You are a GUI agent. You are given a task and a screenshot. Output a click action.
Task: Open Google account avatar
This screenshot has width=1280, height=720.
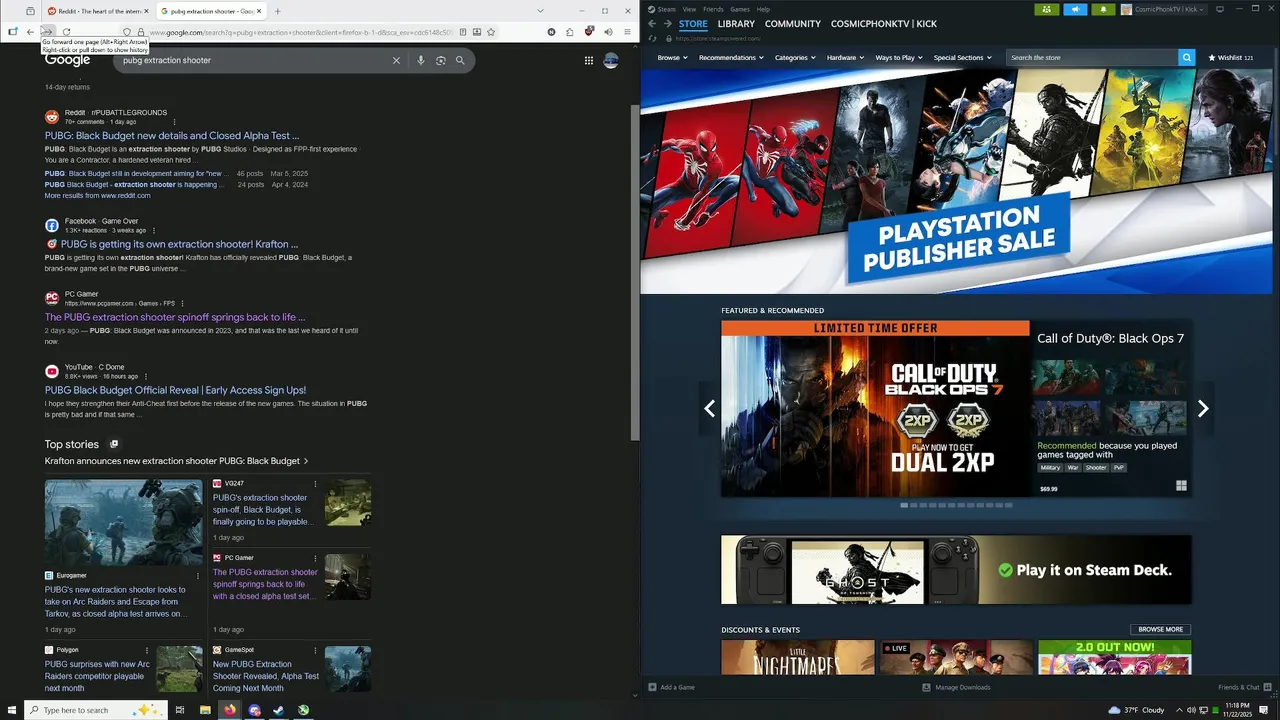tap(611, 60)
